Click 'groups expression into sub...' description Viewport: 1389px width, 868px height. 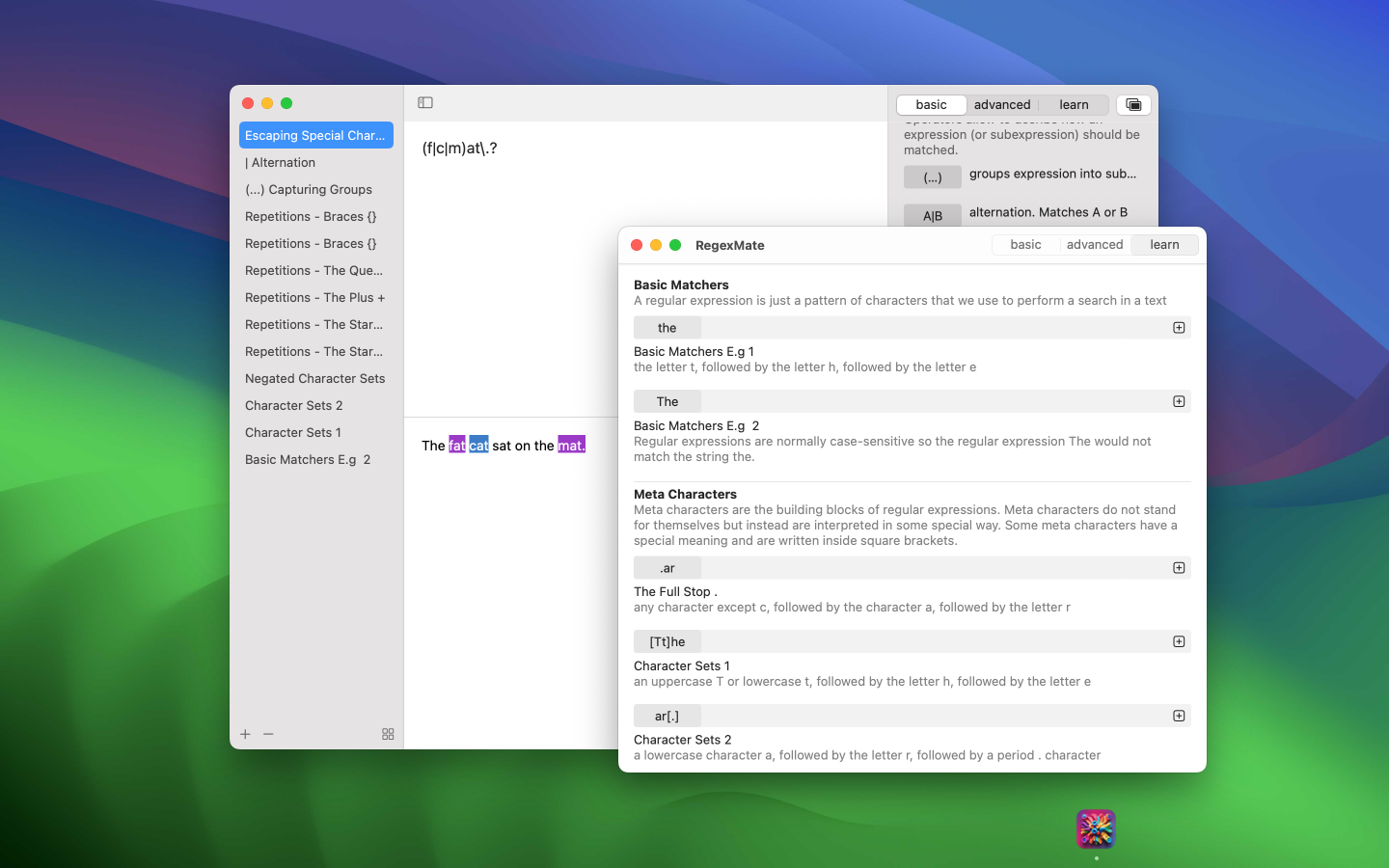point(1052,174)
